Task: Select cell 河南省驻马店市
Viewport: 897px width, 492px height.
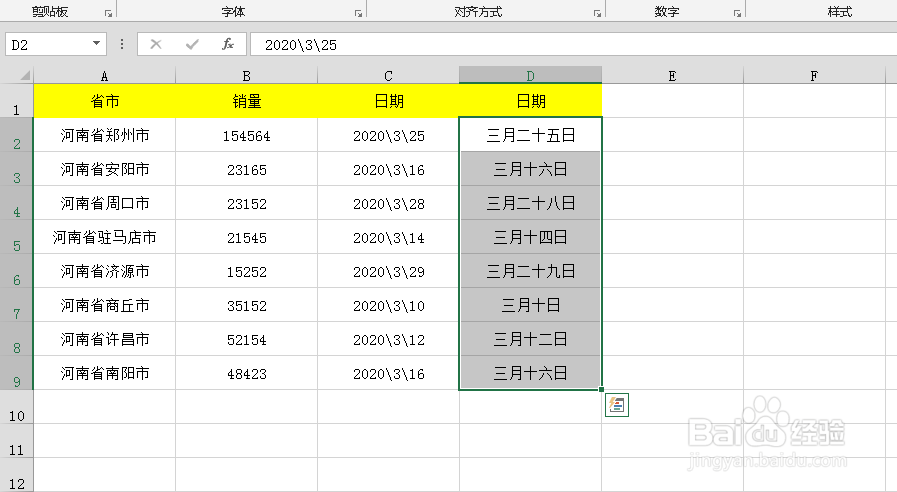Action: (x=104, y=237)
